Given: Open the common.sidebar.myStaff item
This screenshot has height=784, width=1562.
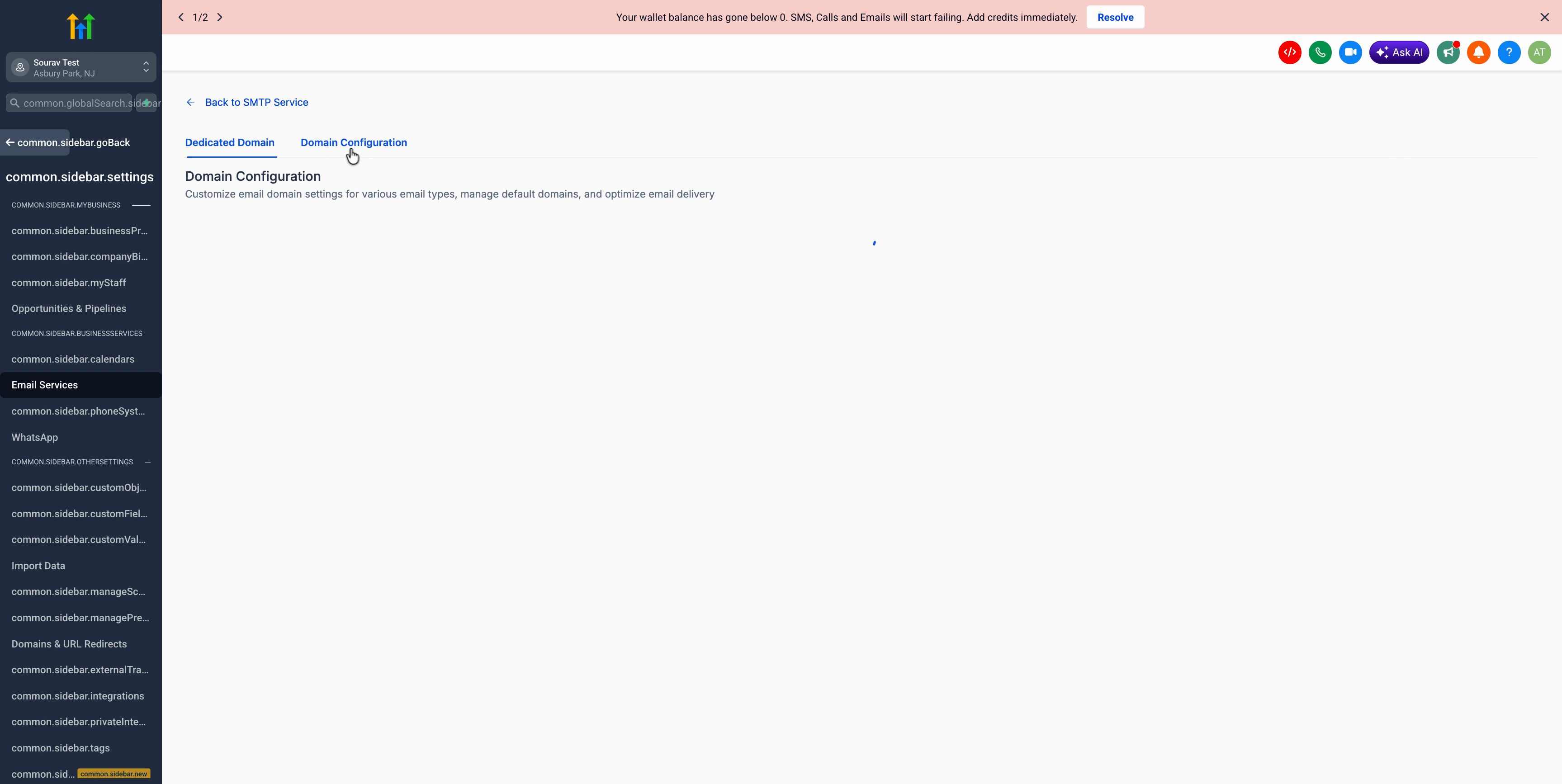Looking at the screenshot, I should click(x=80, y=283).
